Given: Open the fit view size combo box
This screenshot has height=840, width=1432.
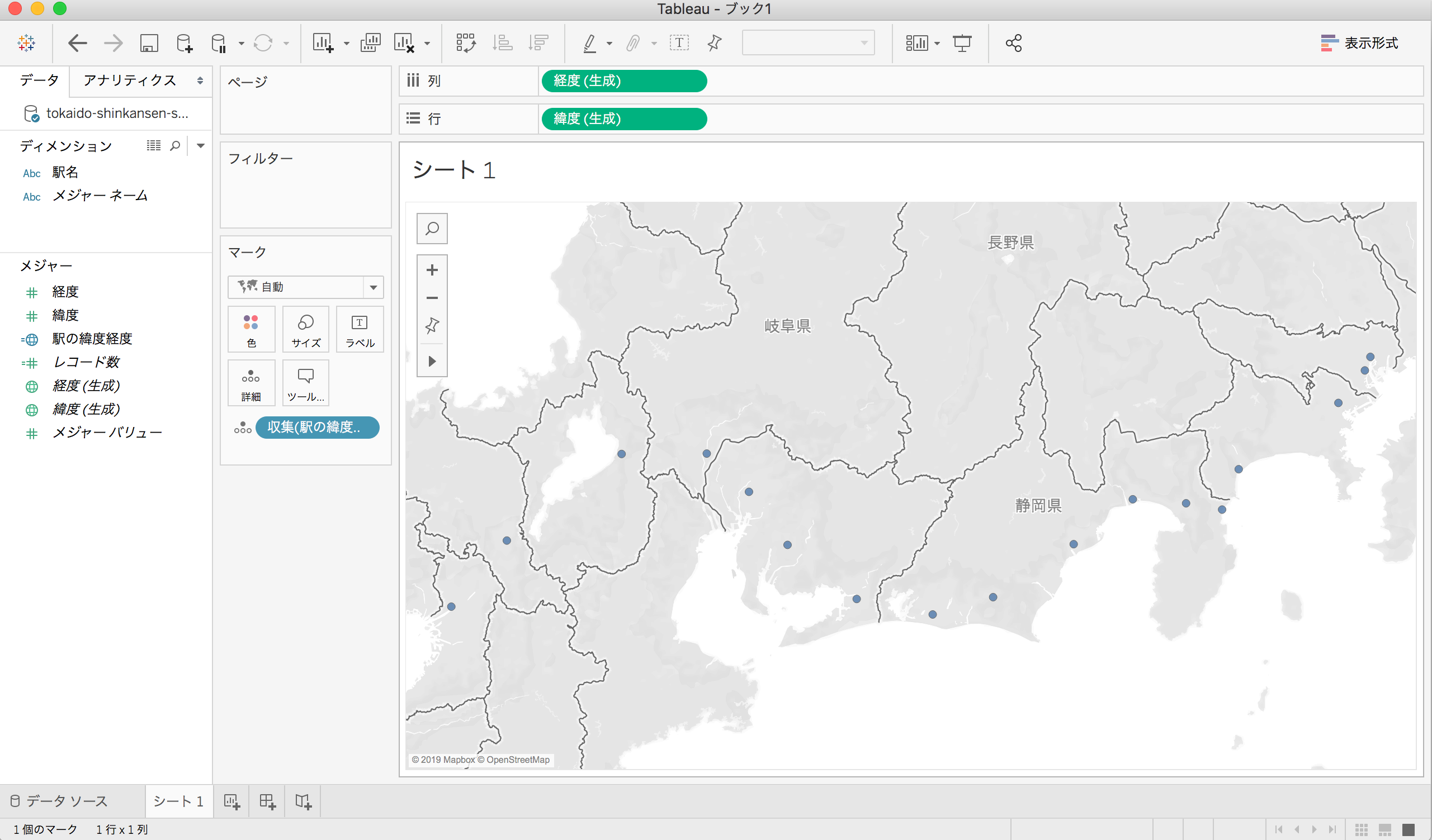Looking at the screenshot, I should pyautogui.click(x=807, y=42).
